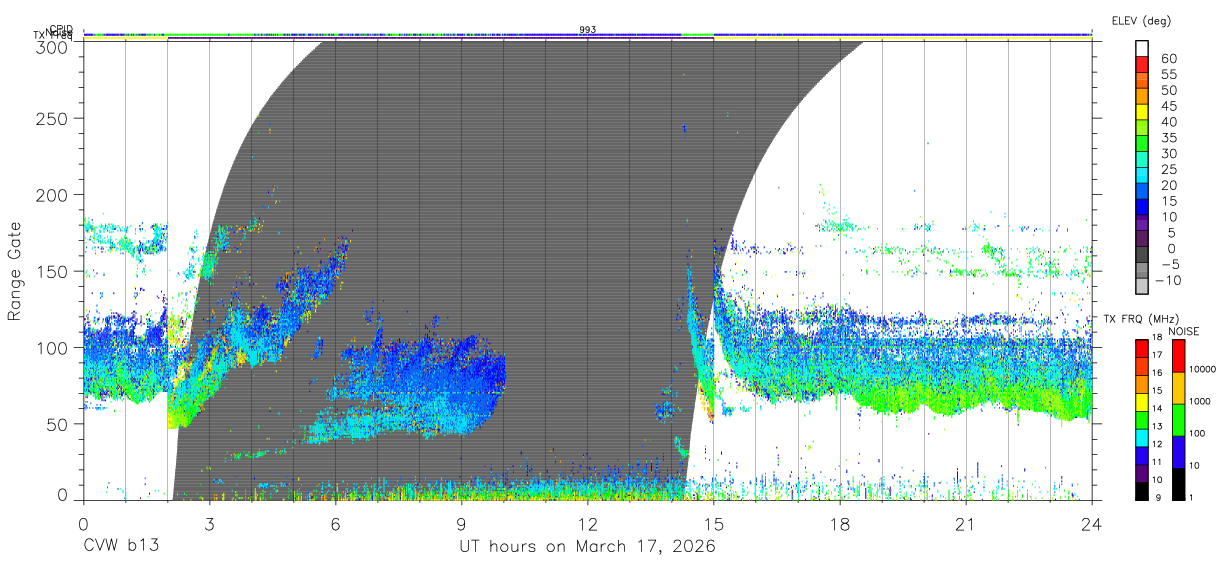Pick the black 9–10 swatch in TX FRQ bar
Viewport: 1228px width, 567px height.
1141,489
